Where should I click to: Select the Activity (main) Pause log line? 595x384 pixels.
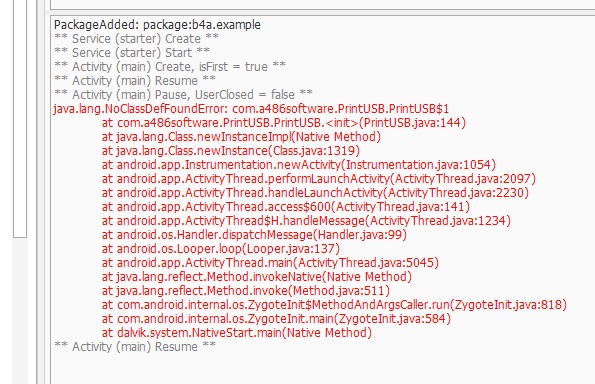(x=183, y=94)
